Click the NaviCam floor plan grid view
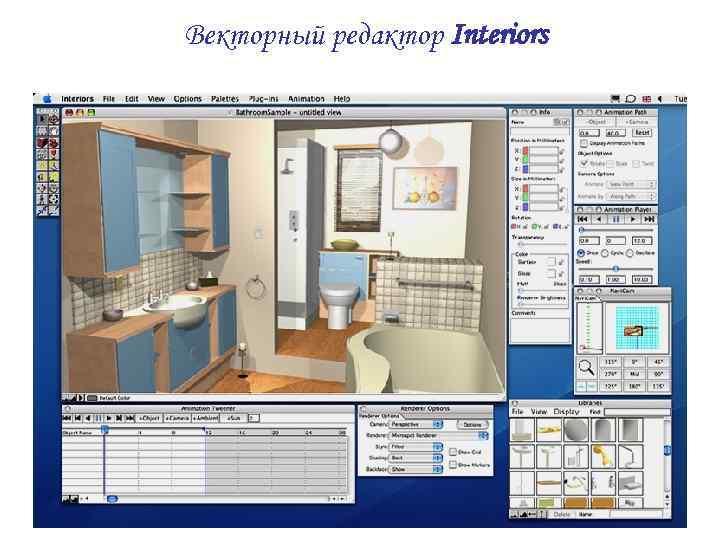Screen dimensions: 720x540 point(636,328)
